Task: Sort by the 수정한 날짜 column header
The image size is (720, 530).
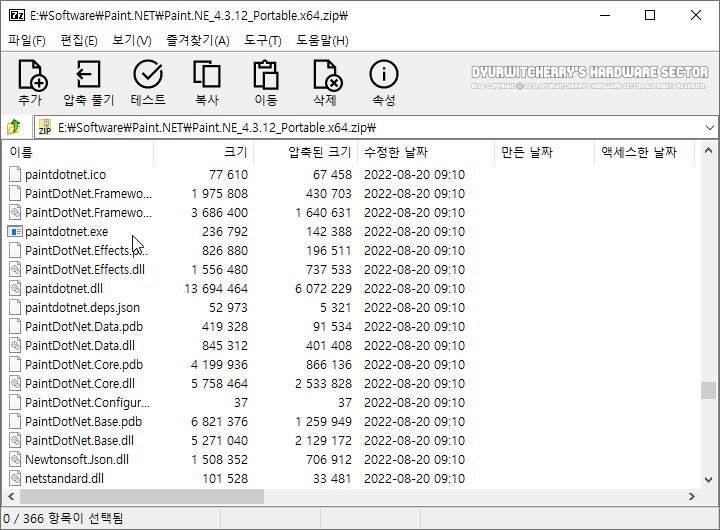Action: (426, 152)
